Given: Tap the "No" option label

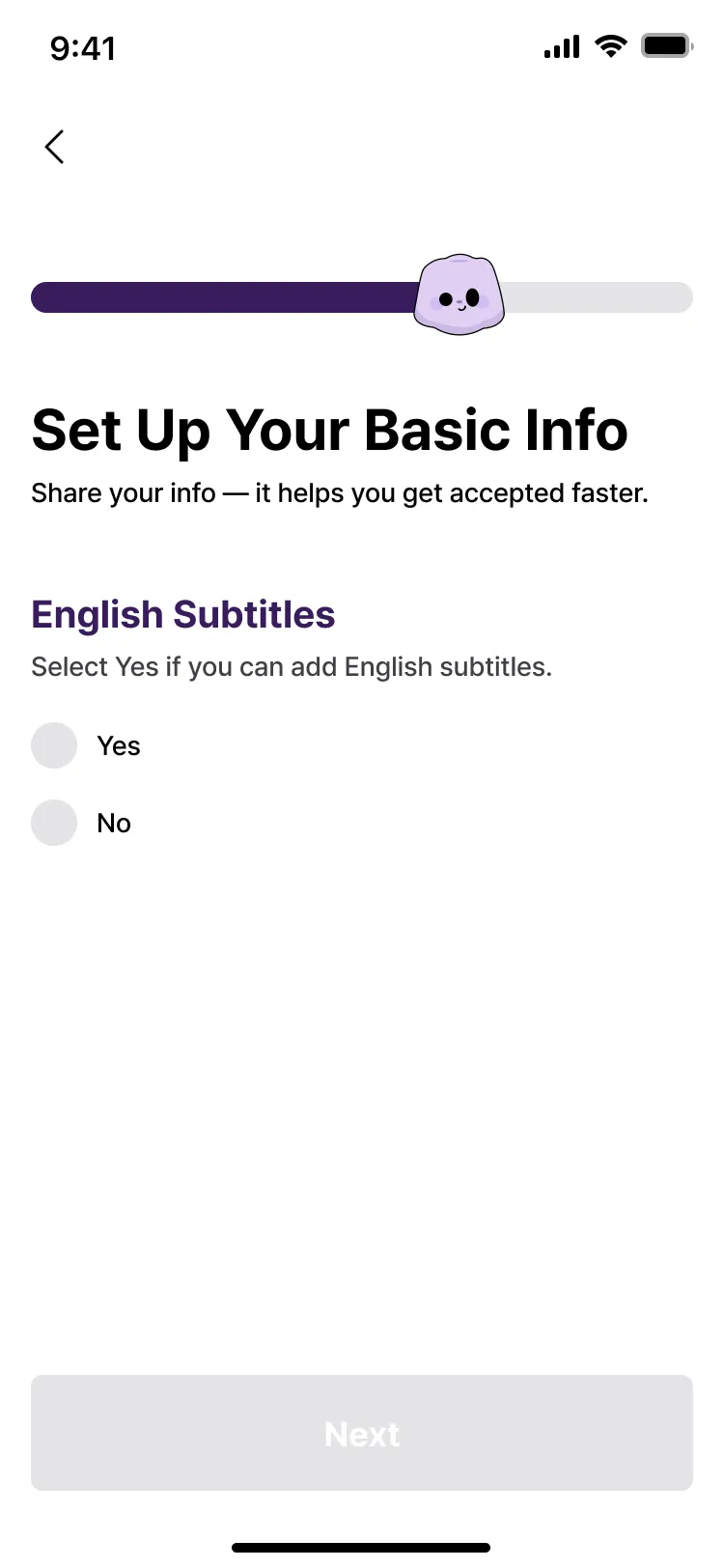Looking at the screenshot, I should point(114,824).
